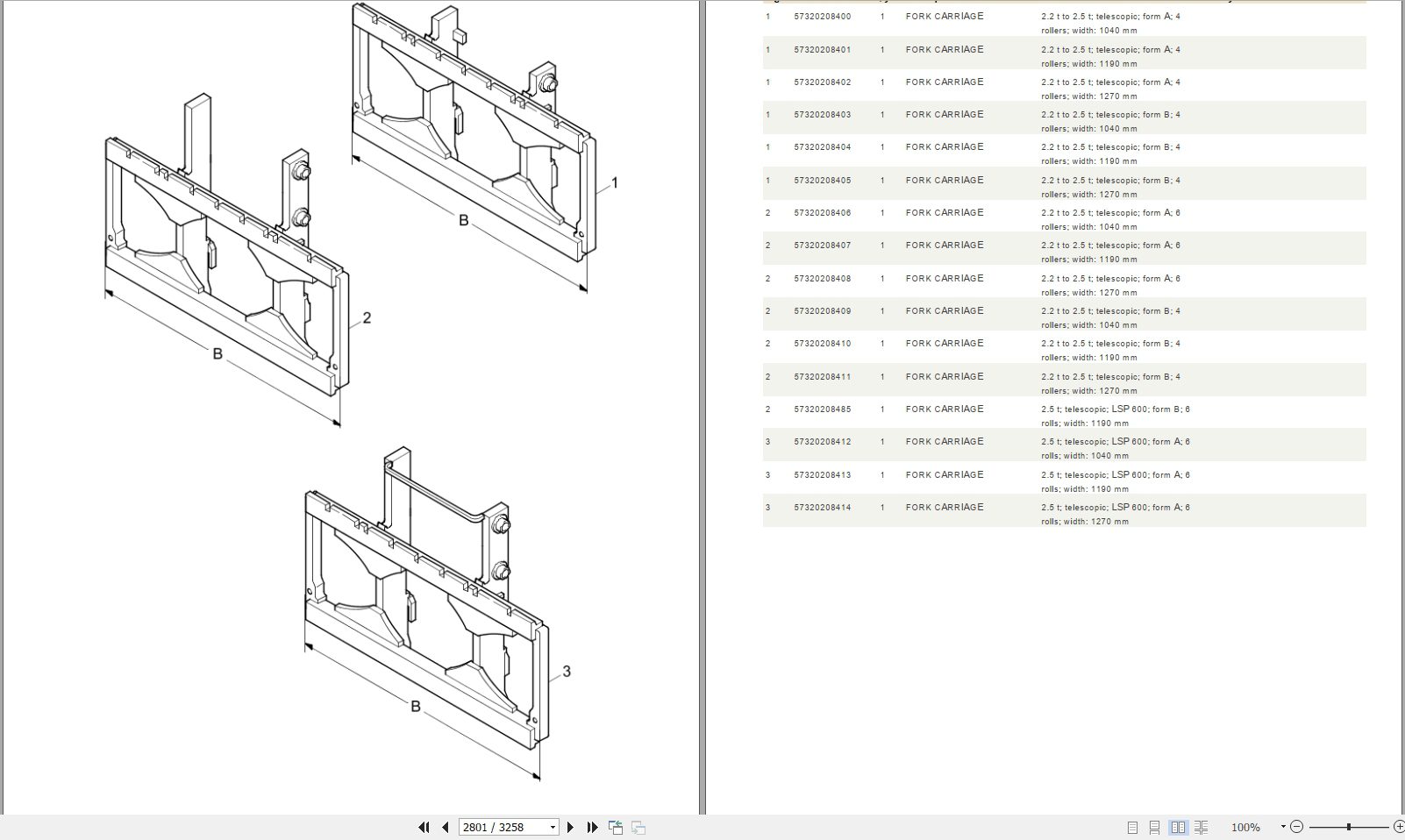Click the next view navigation icon
1405x840 pixels.
[638, 827]
